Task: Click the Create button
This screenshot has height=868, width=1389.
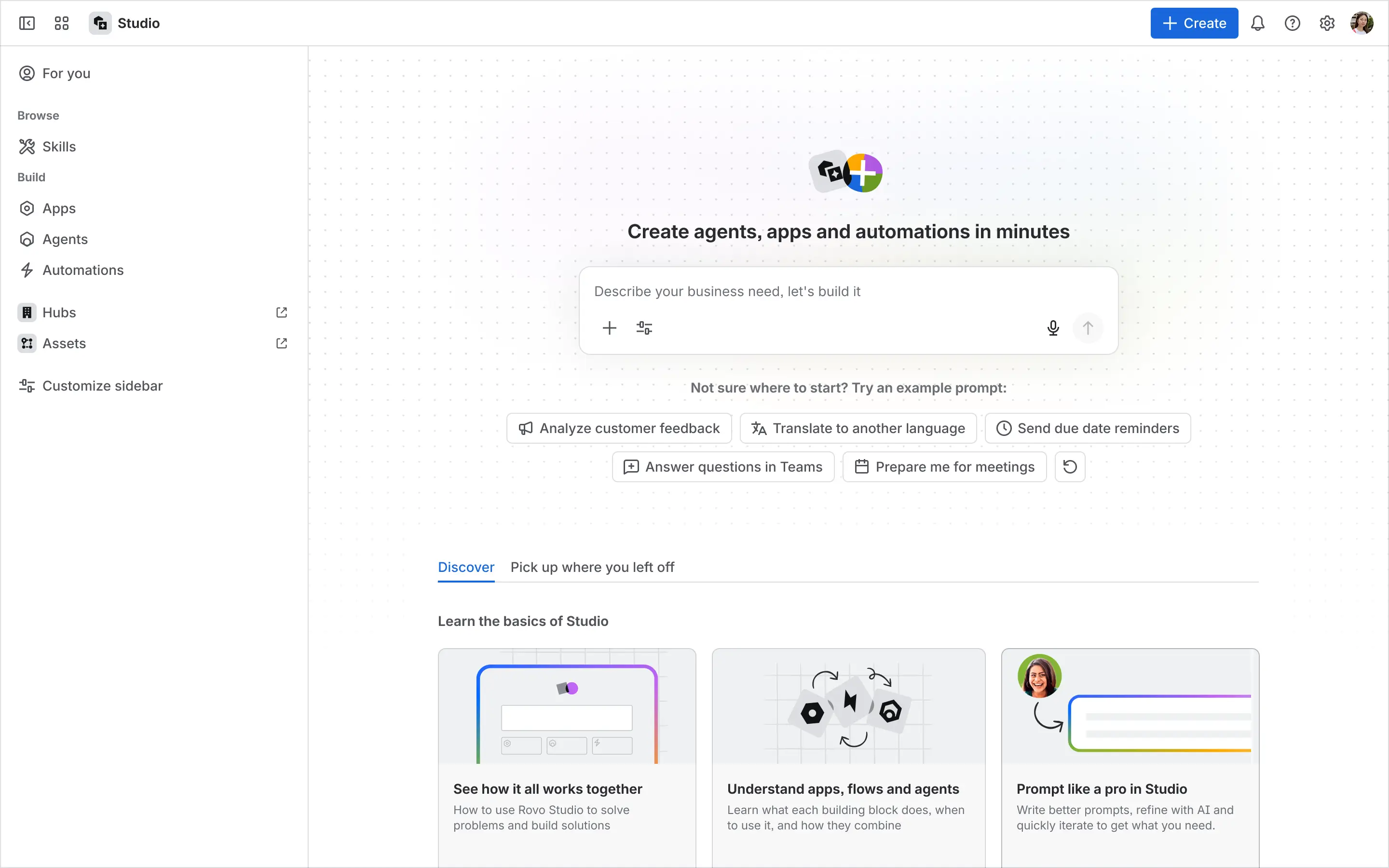Action: [x=1194, y=23]
